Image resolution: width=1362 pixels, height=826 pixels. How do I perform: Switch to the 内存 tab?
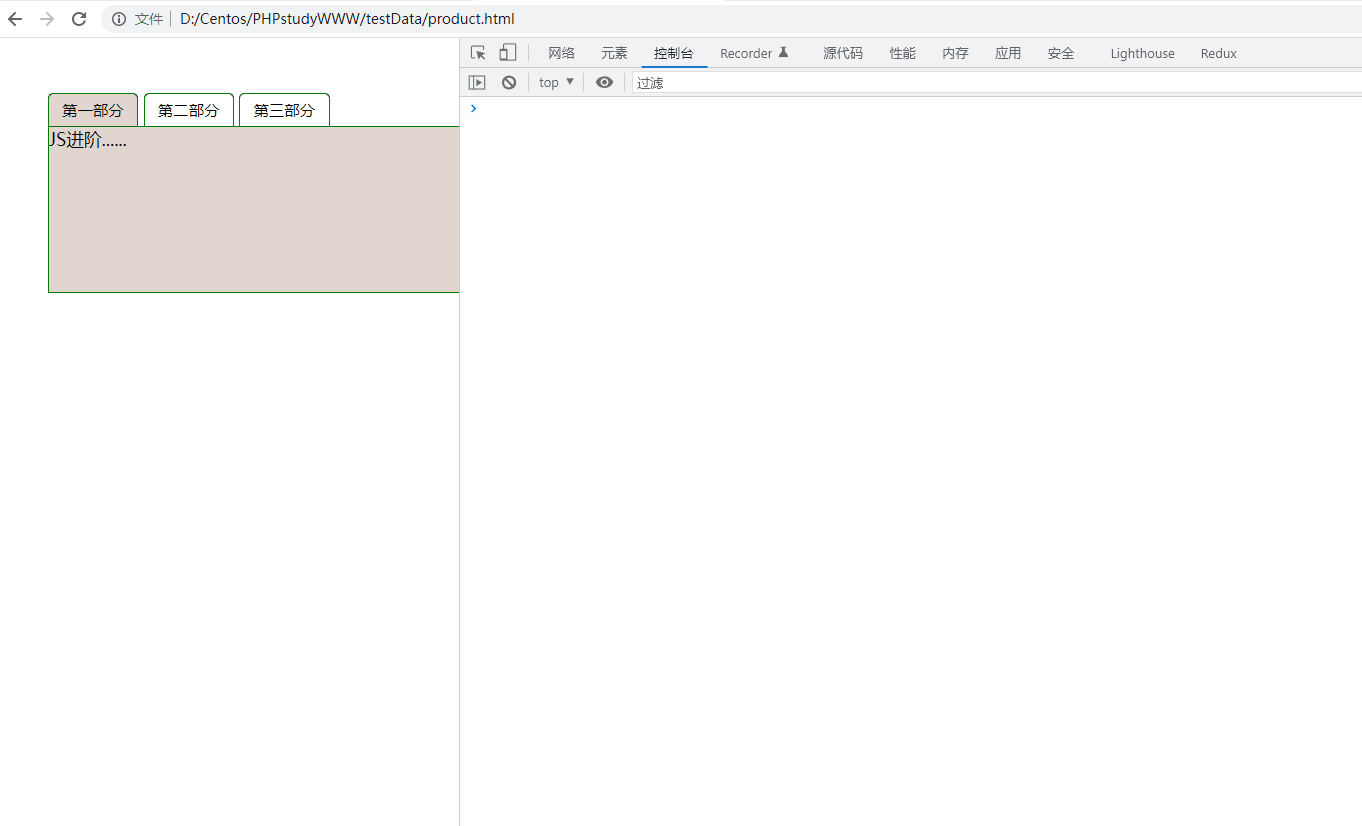click(x=955, y=54)
